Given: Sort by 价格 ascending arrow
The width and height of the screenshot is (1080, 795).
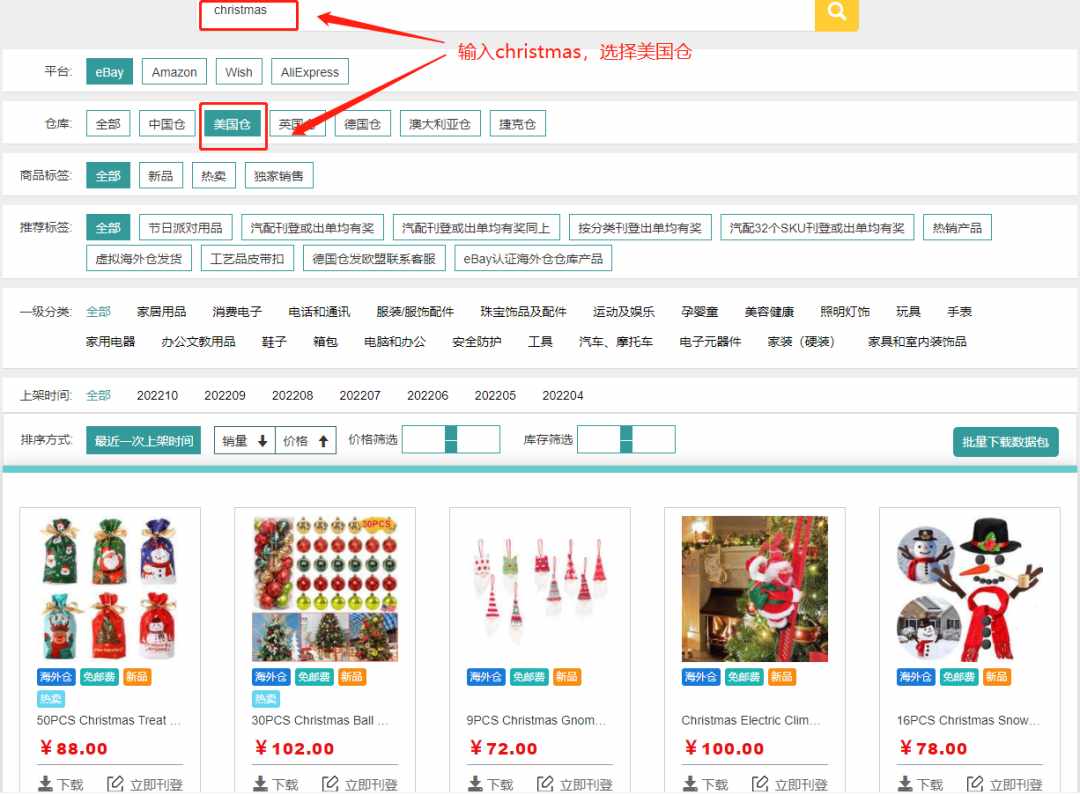Looking at the screenshot, I should pos(306,441).
